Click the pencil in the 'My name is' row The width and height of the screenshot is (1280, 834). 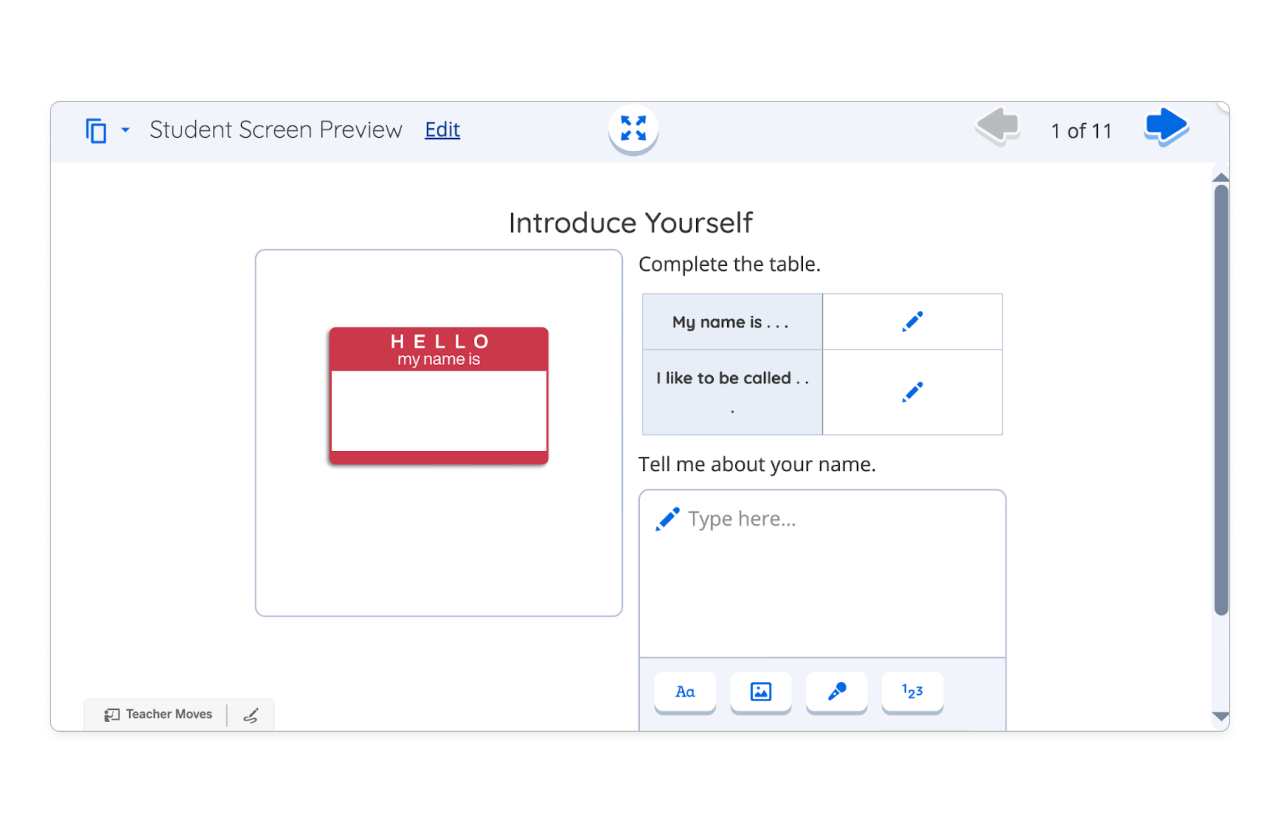[x=912, y=322]
